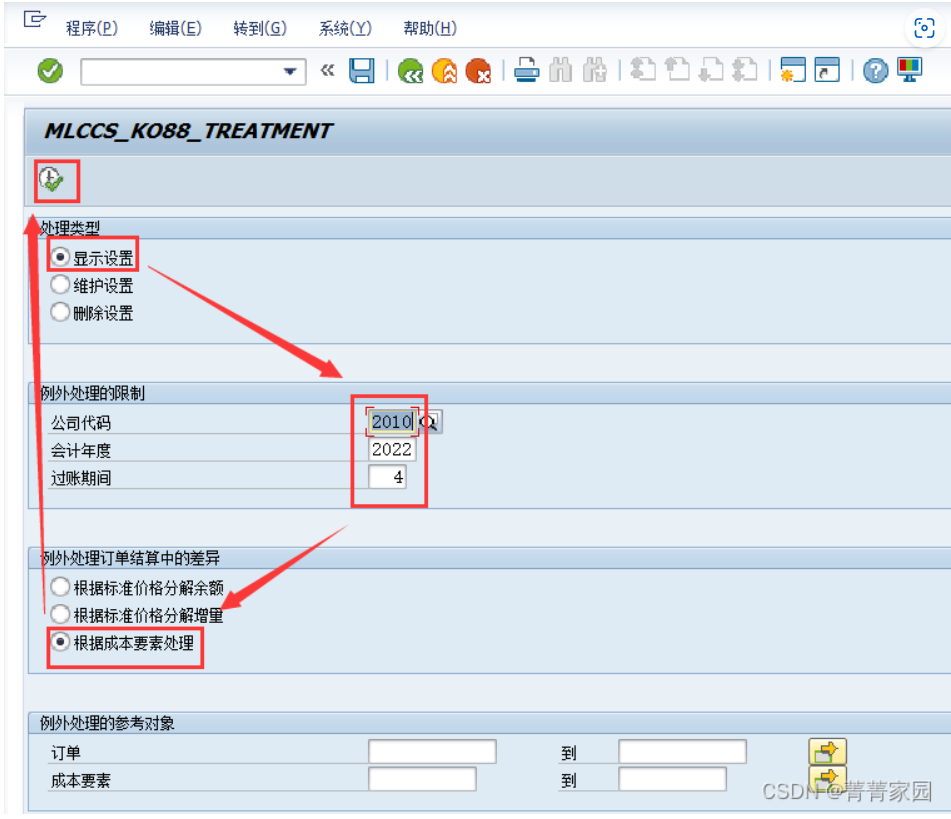Image resolution: width=951 pixels, height=819 pixels.
Task: Click the 订单 to-value input field
Action: 682,752
